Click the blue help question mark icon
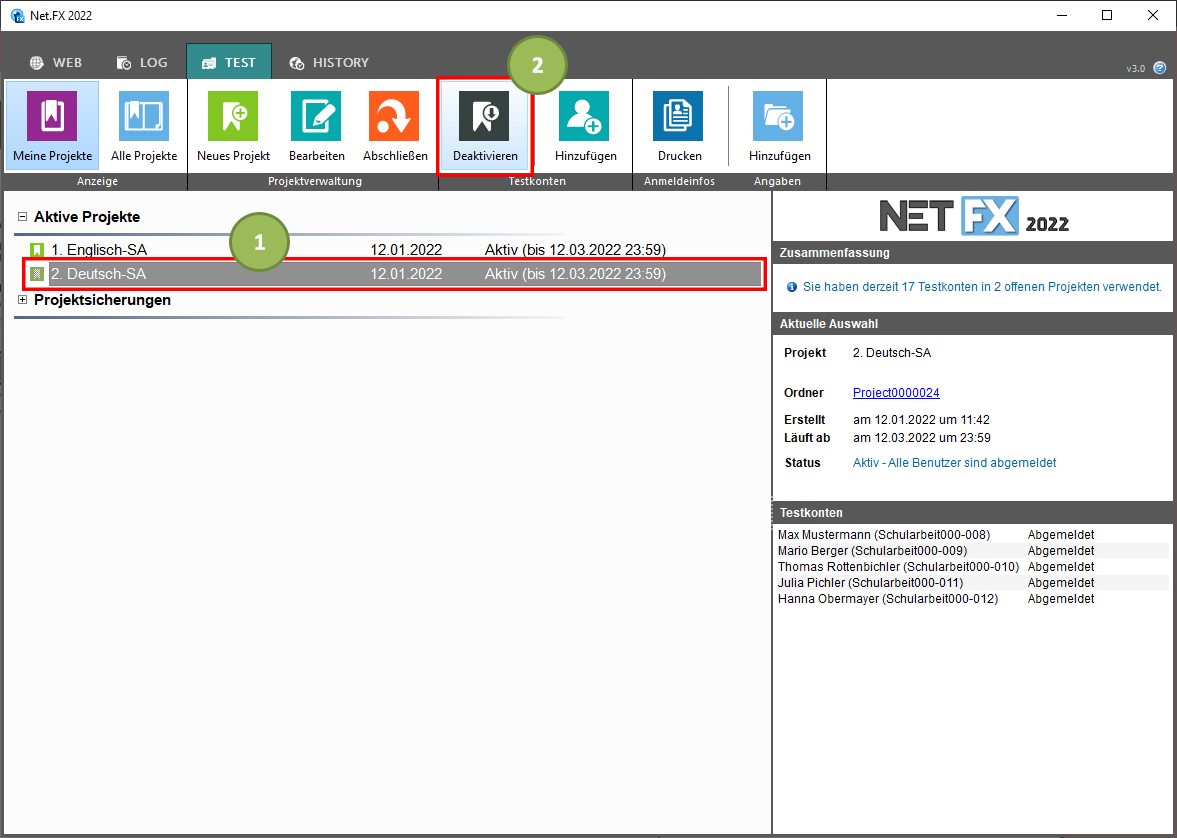Screen dimensions: 1177x838 point(1160,68)
